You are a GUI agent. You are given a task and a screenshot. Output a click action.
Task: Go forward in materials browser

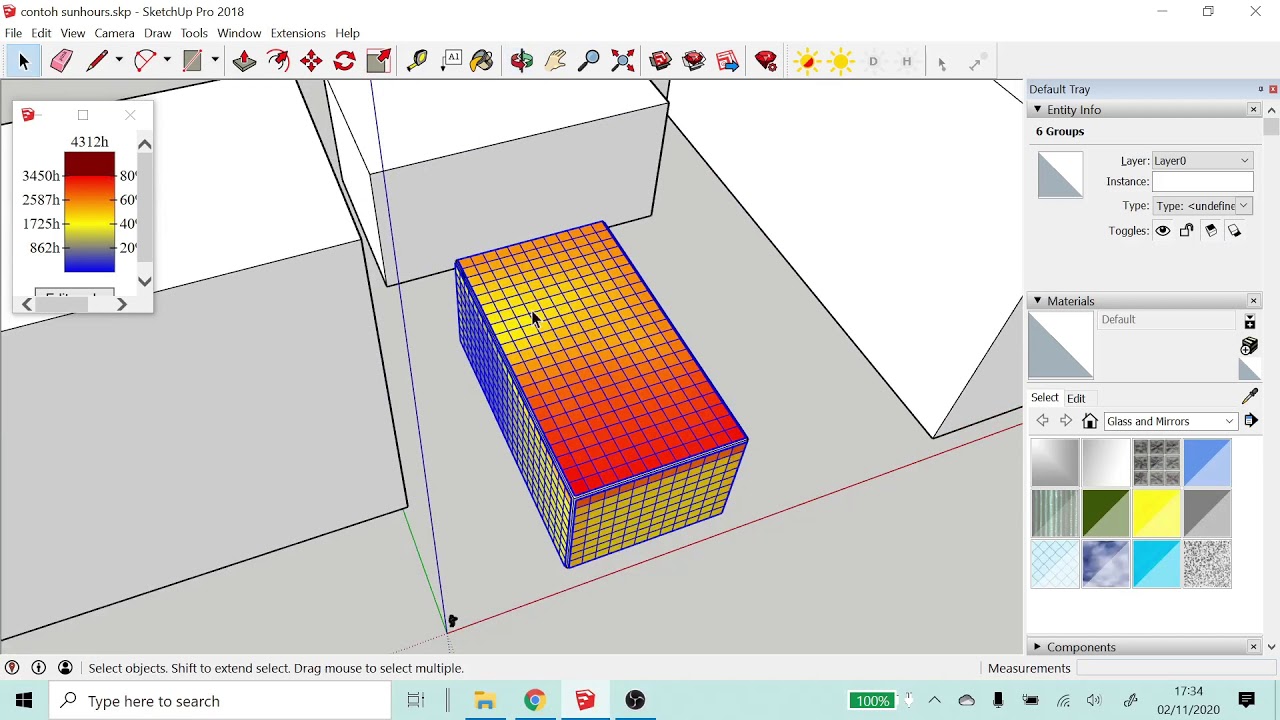pos(1066,421)
